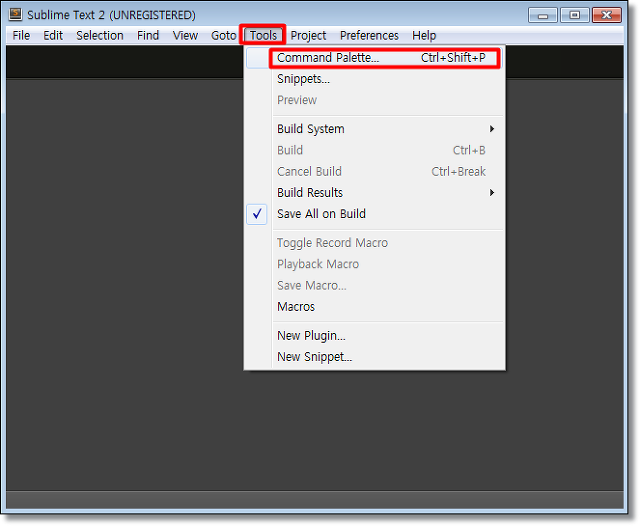Open the View menu
This screenshot has width=640, height=526.
[x=185, y=36]
